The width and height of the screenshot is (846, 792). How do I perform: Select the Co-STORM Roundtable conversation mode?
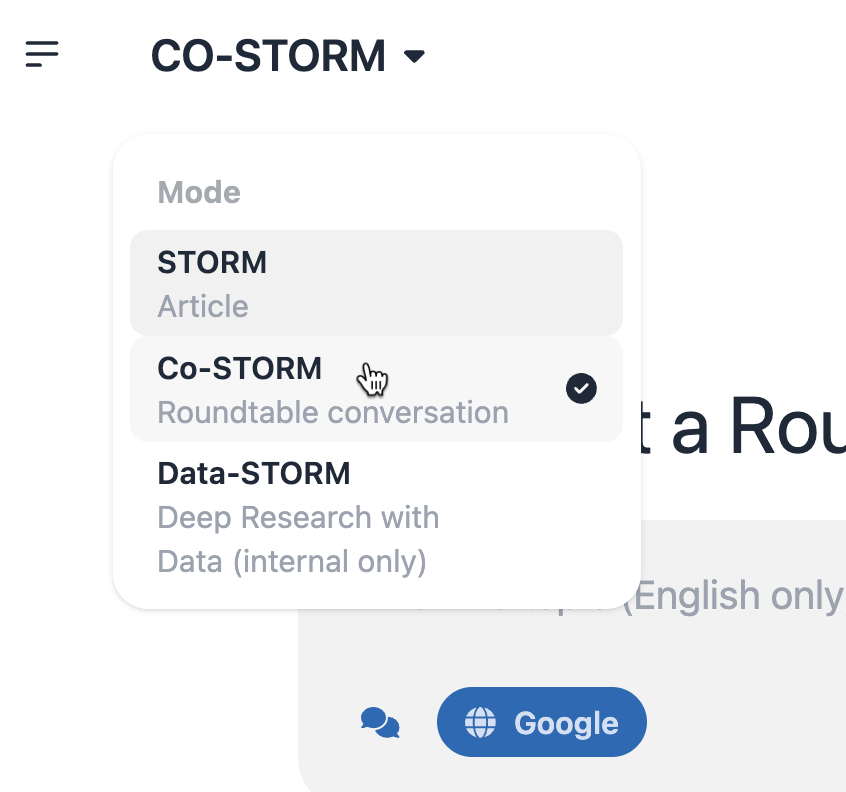pyautogui.click(x=376, y=390)
